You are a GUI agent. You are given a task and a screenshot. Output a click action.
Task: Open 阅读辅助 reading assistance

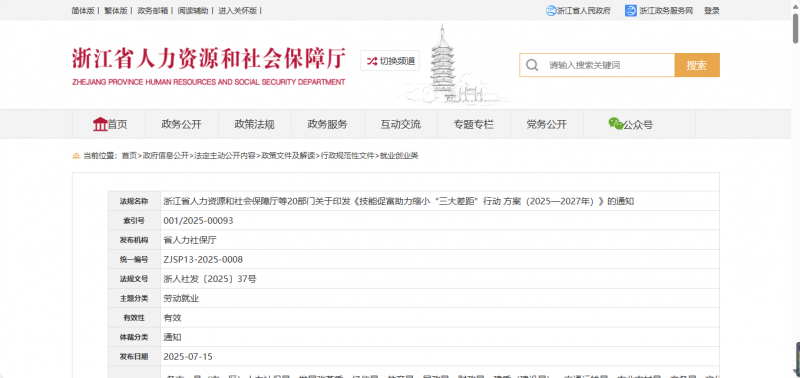tap(193, 11)
